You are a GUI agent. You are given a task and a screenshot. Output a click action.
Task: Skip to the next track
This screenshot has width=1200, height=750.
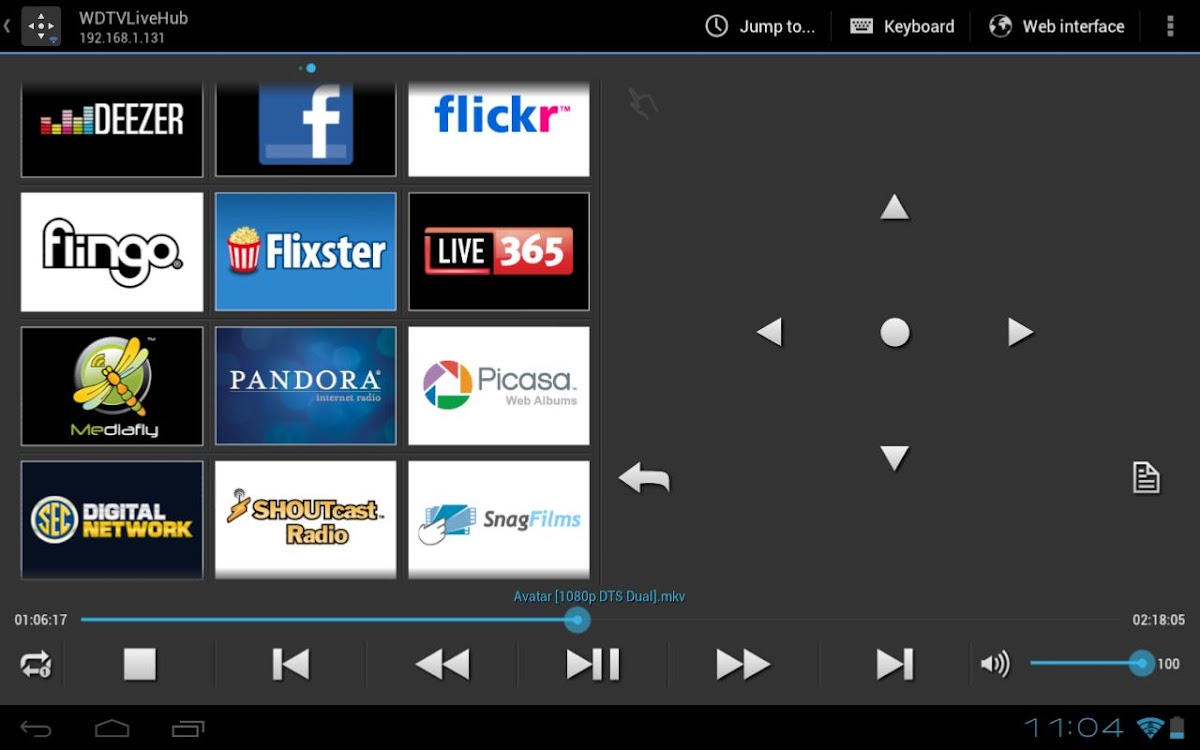894,664
